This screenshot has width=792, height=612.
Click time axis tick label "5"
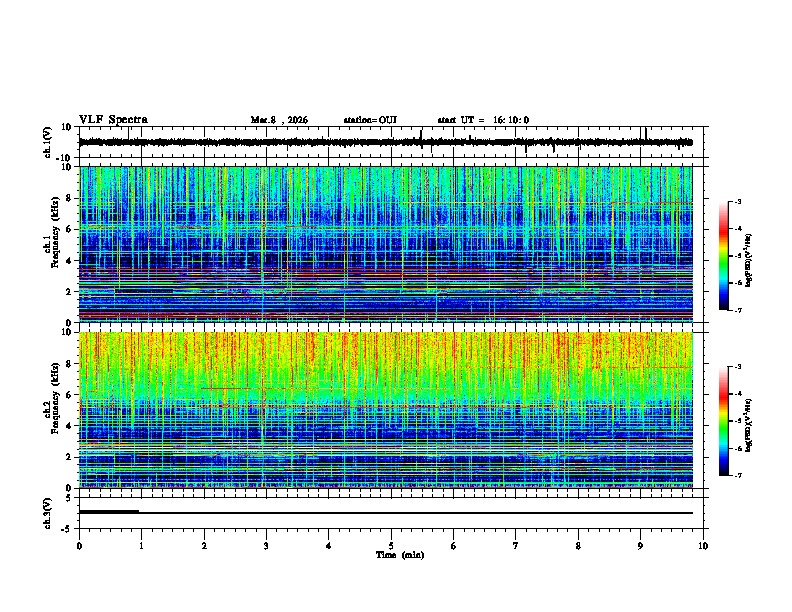(391, 546)
